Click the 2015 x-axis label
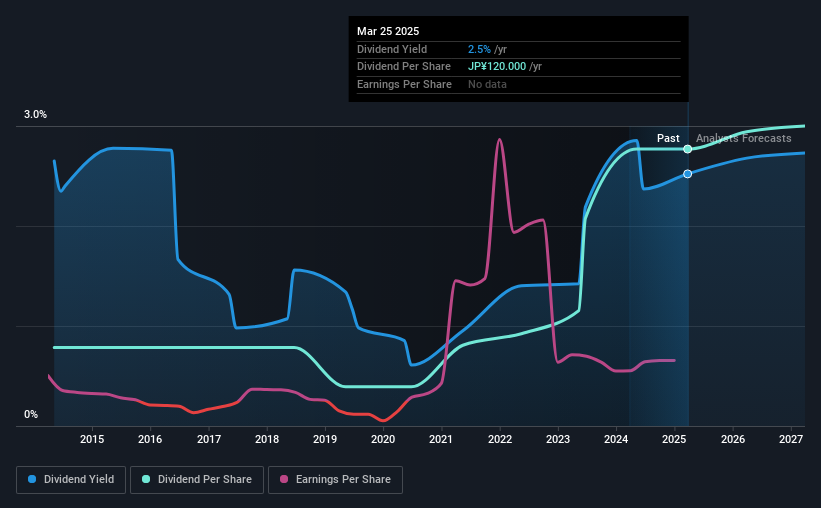Screen dimensions: 821x508 tap(92, 439)
